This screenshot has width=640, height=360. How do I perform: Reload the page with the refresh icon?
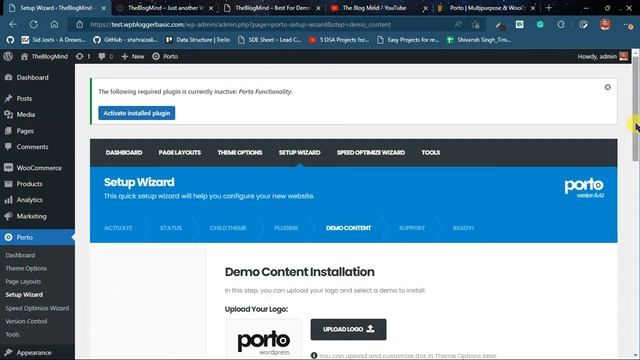[34, 24]
